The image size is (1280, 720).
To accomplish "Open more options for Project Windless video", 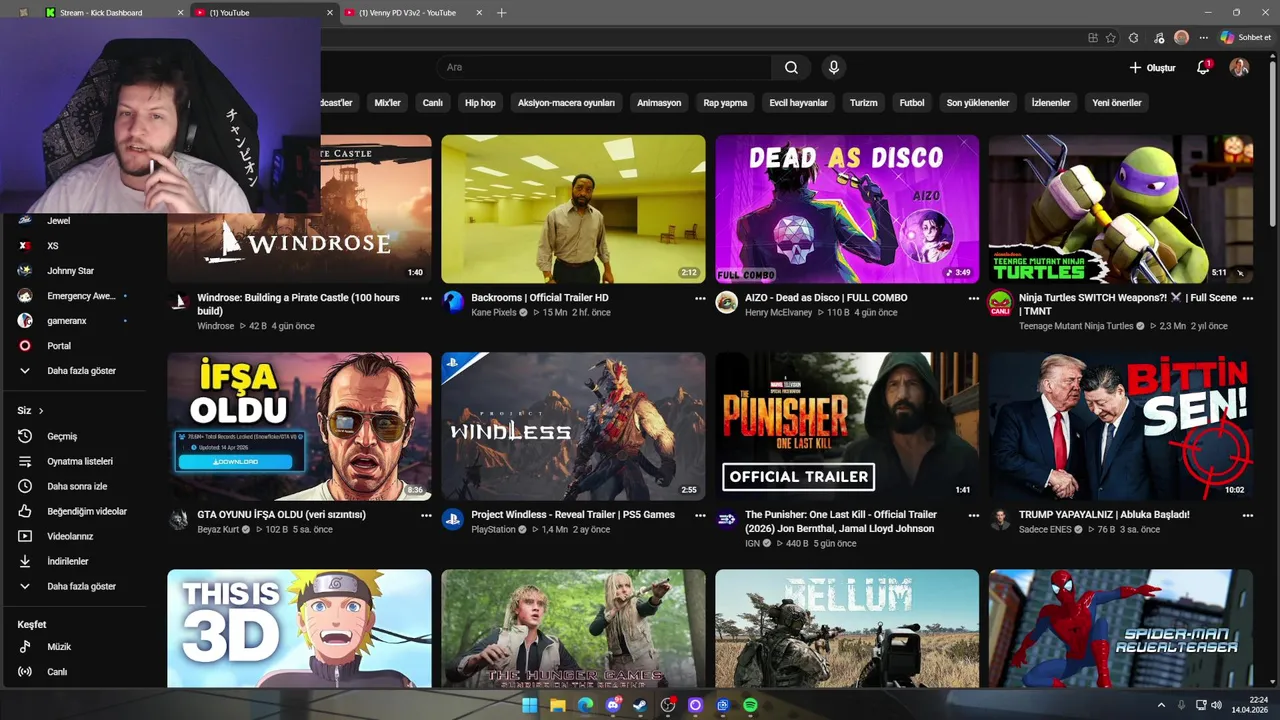I will pos(700,515).
